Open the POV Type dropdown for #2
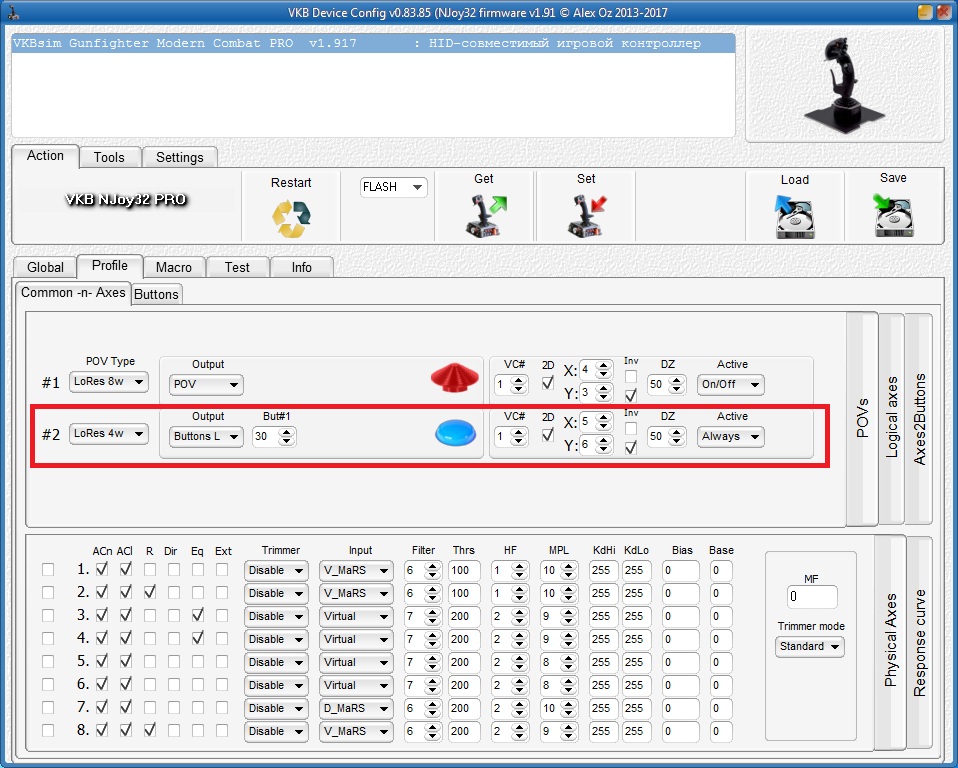Viewport: 958px width, 768px height. [108, 434]
